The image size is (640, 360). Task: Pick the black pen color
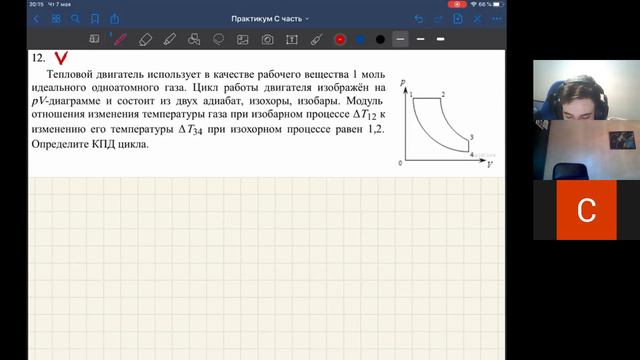380,40
